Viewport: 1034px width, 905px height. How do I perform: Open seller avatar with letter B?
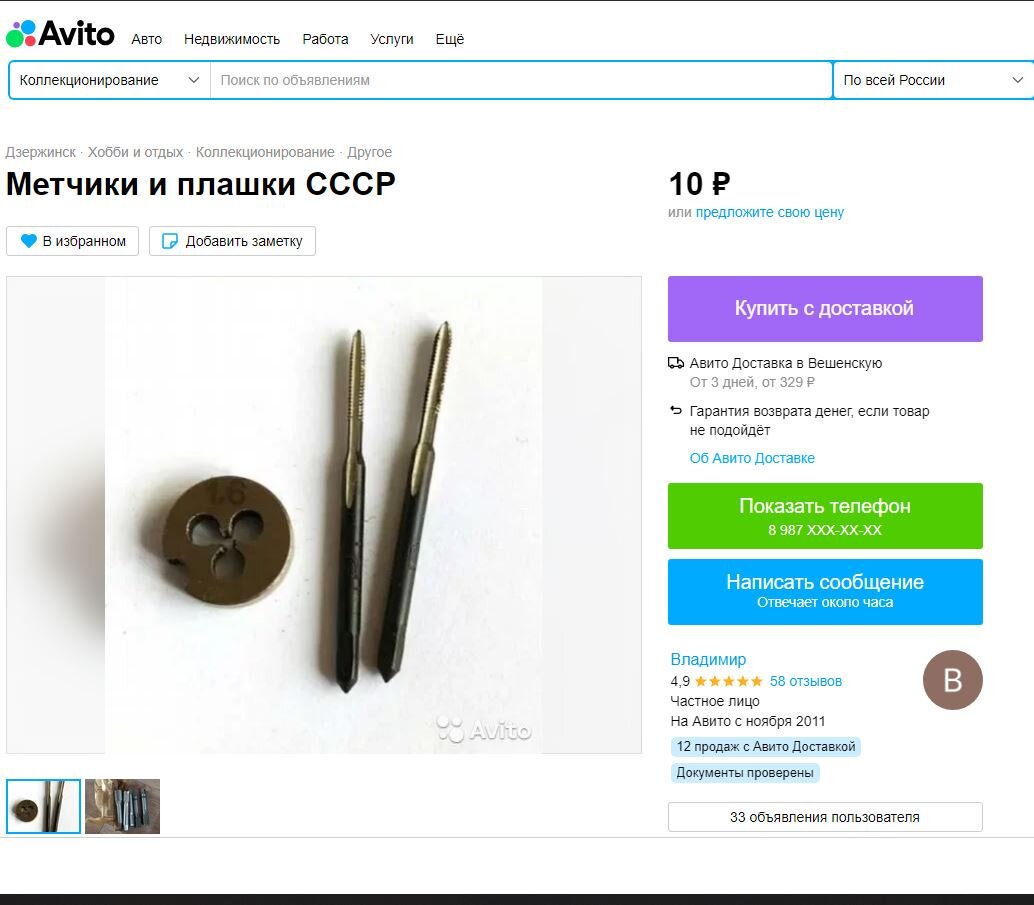952,680
